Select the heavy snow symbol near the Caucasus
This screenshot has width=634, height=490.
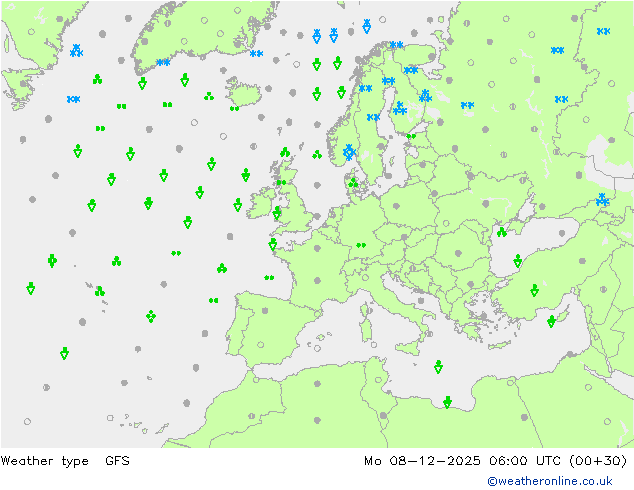(602, 199)
